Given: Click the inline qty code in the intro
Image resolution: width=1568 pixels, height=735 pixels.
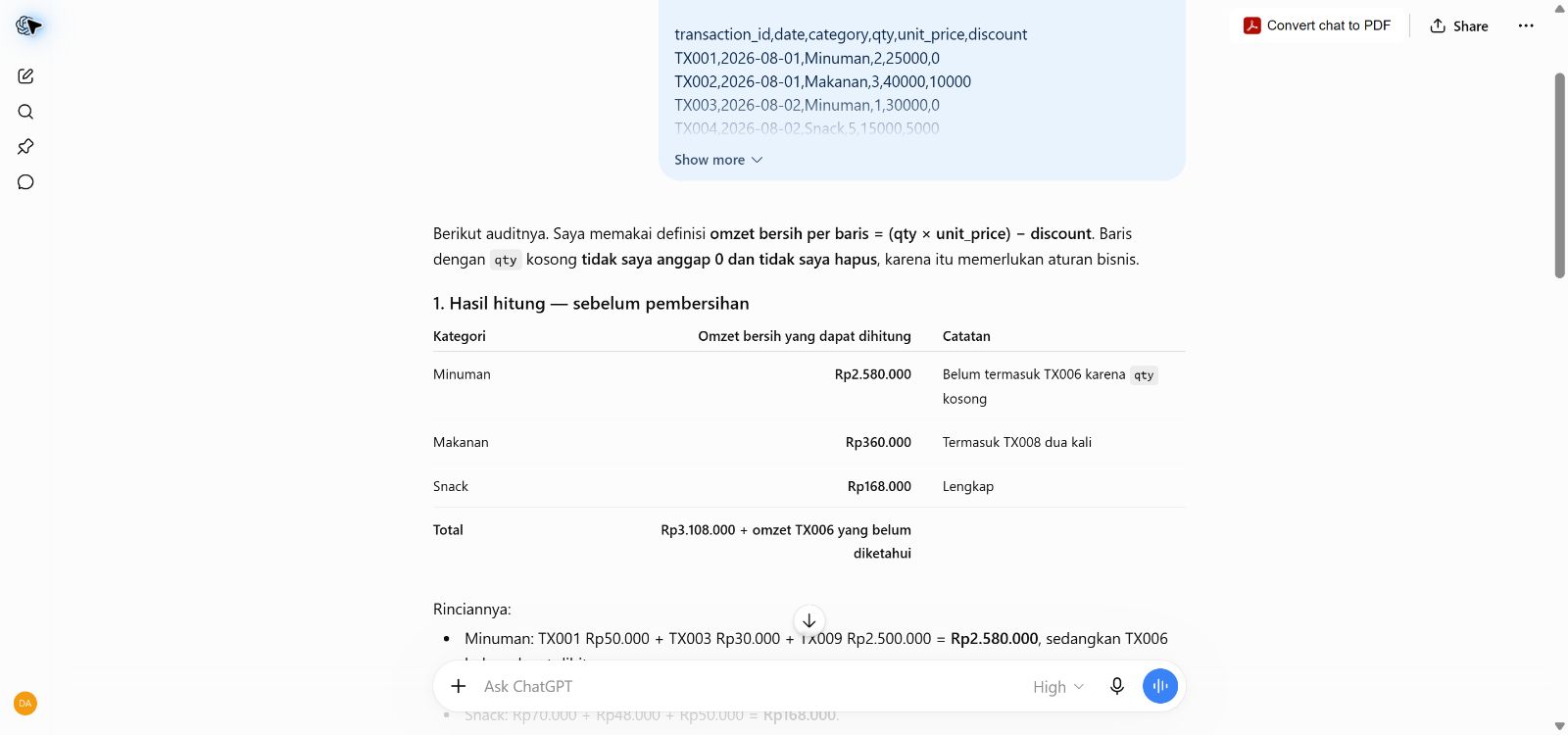Looking at the screenshot, I should (506, 260).
